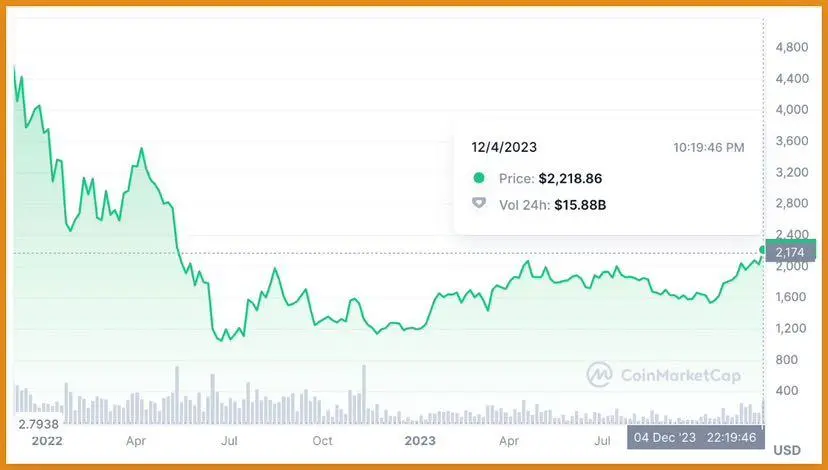Screen dimensions: 828x470
Task: Click the Jul label after 2023
Action: (602, 440)
